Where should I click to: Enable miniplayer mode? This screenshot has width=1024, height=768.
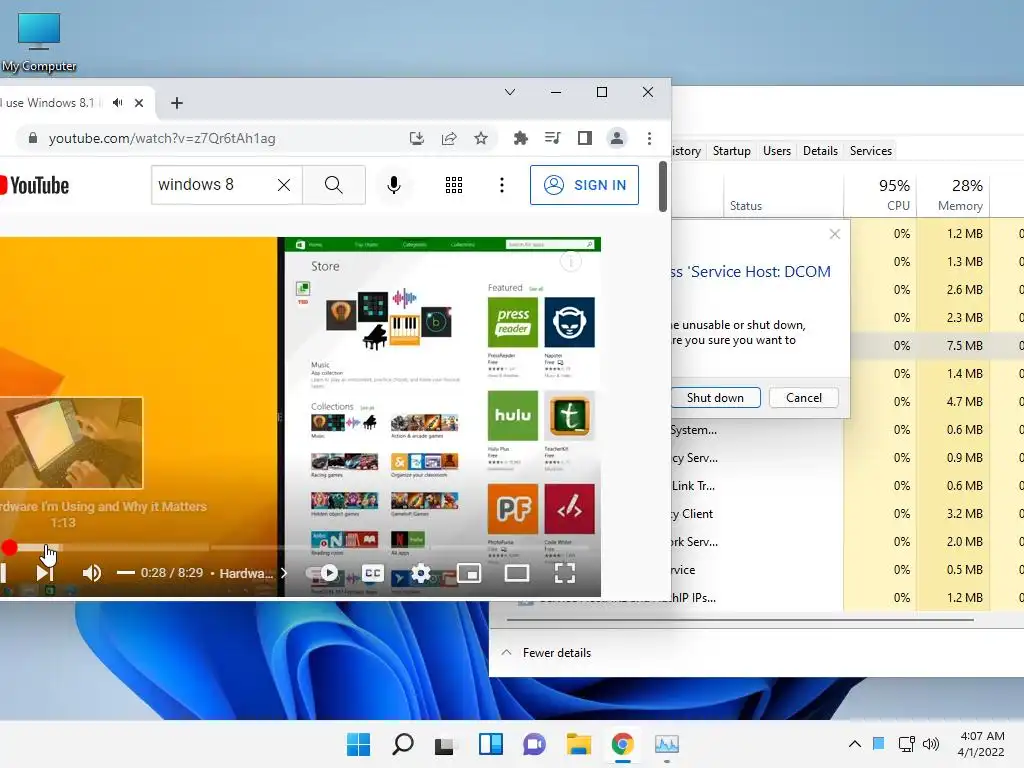tap(469, 573)
